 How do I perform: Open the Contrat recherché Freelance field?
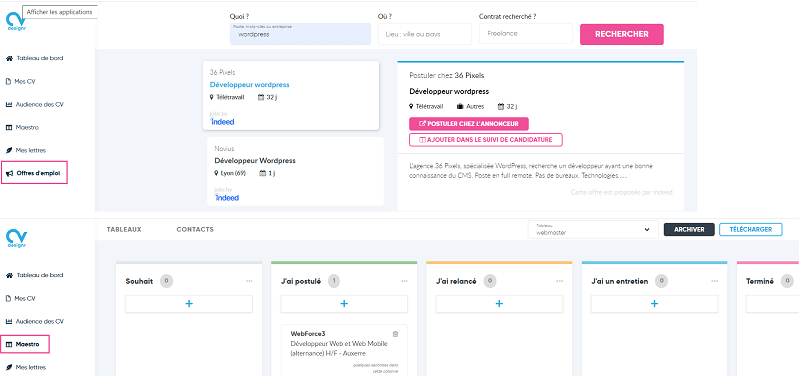(526, 34)
